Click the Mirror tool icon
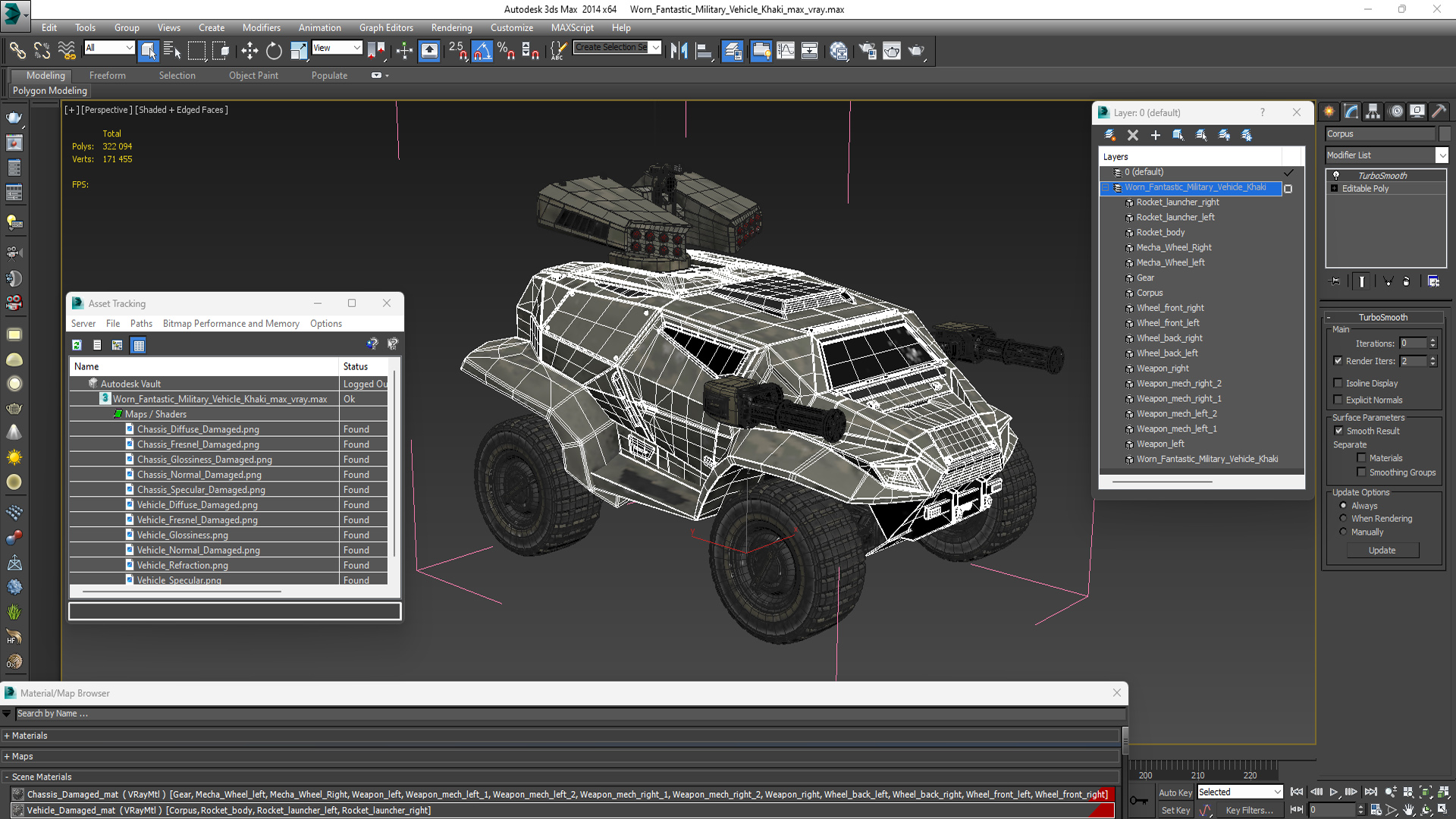The height and width of the screenshot is (819, 1456). tap(679, 51)
